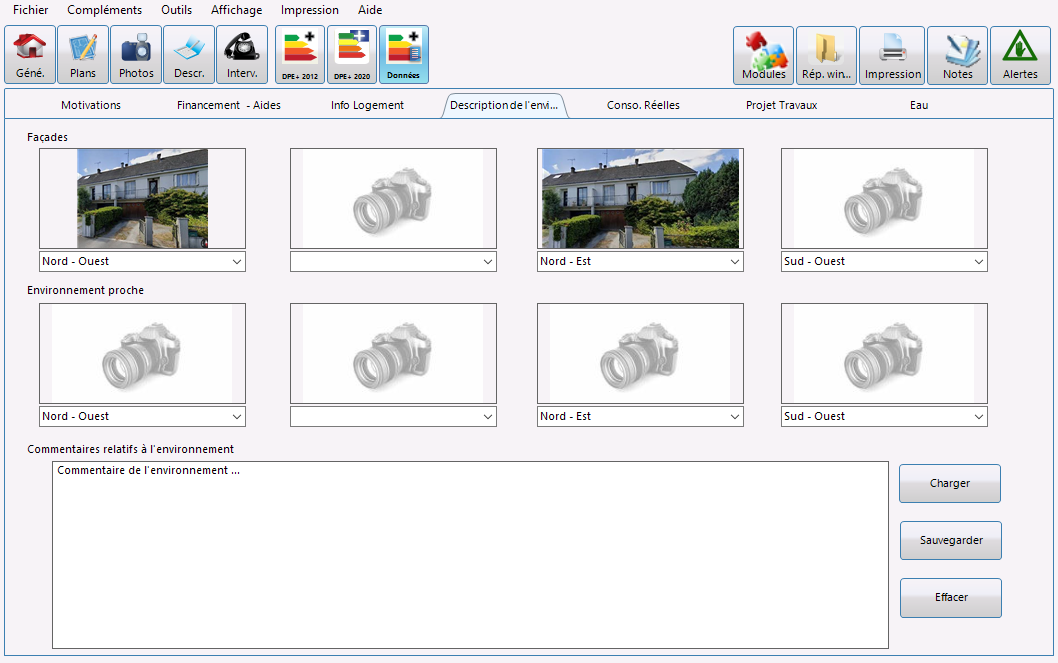This screenshot has width=1058, height=663.
Task: Switch to the Projet Travaux tab
Action: tap(781, 105)
